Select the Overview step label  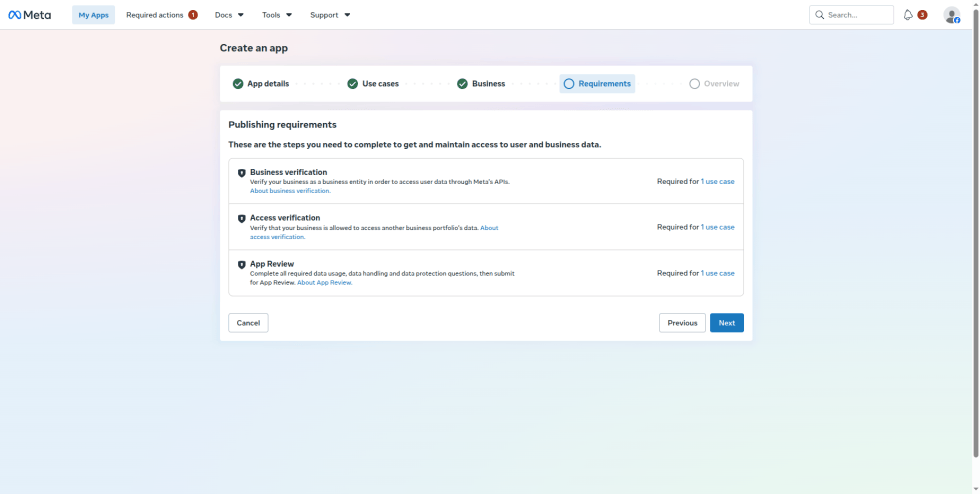(722, 84)
